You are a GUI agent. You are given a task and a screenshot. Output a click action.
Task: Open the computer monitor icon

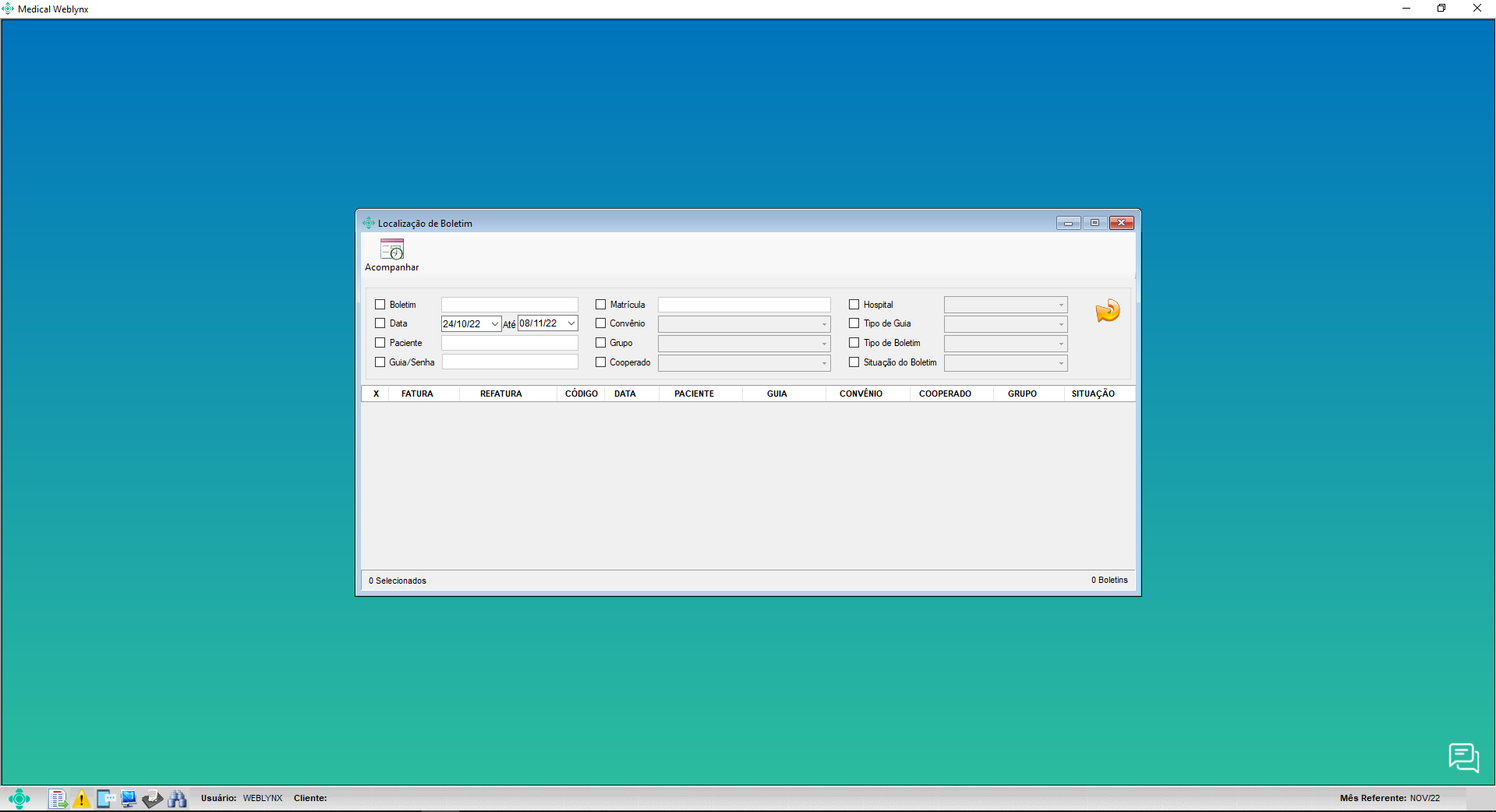point(129,799)
